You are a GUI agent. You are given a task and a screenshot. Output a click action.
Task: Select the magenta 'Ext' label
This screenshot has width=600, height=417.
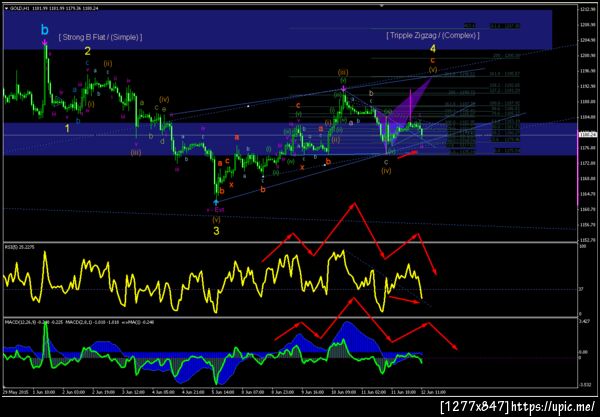pyautogui.click(x=219, y=210)
